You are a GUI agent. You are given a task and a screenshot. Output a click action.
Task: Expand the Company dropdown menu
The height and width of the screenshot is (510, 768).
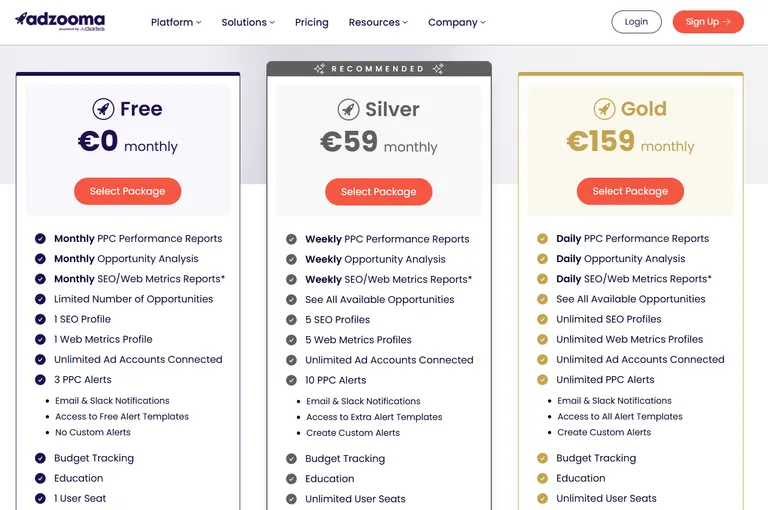(x=456, y=22)
